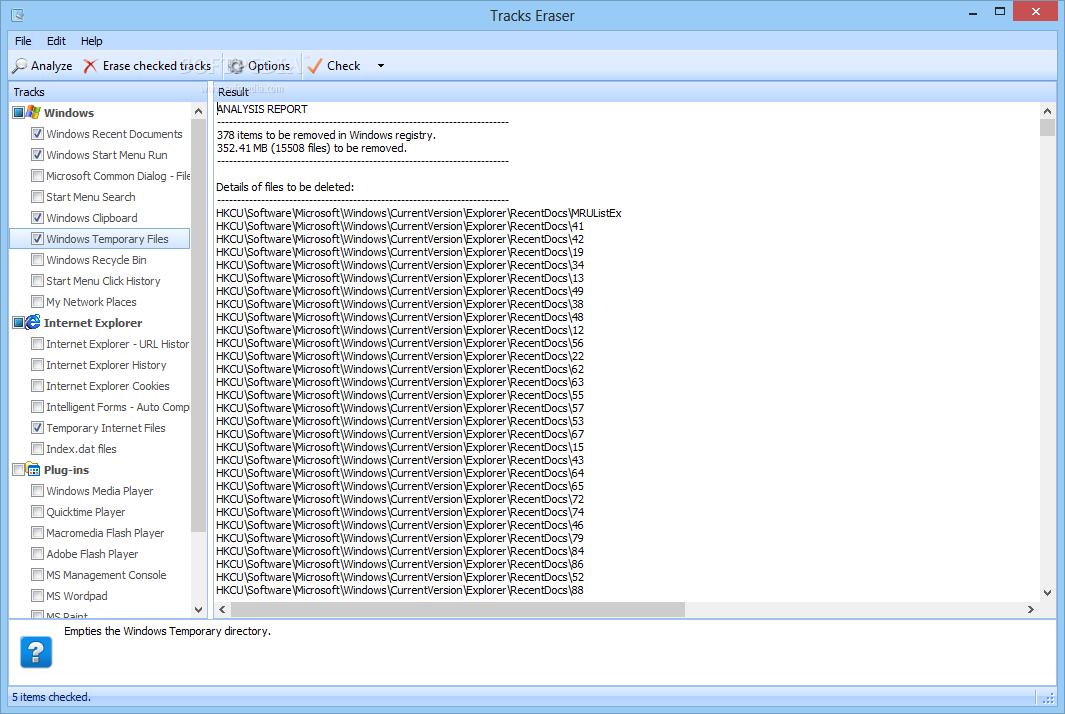Click the Internet Explorer group icon
The width and height of the screenshot is (1065, 714).
click(33, 322)
